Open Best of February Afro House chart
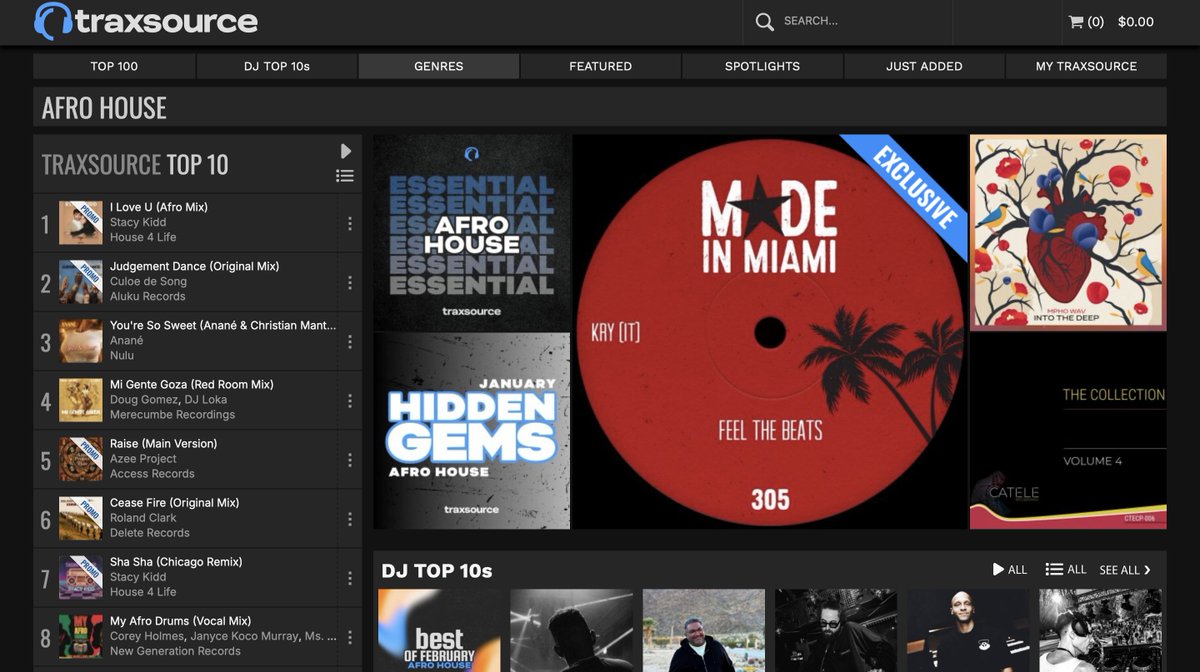 439,630
